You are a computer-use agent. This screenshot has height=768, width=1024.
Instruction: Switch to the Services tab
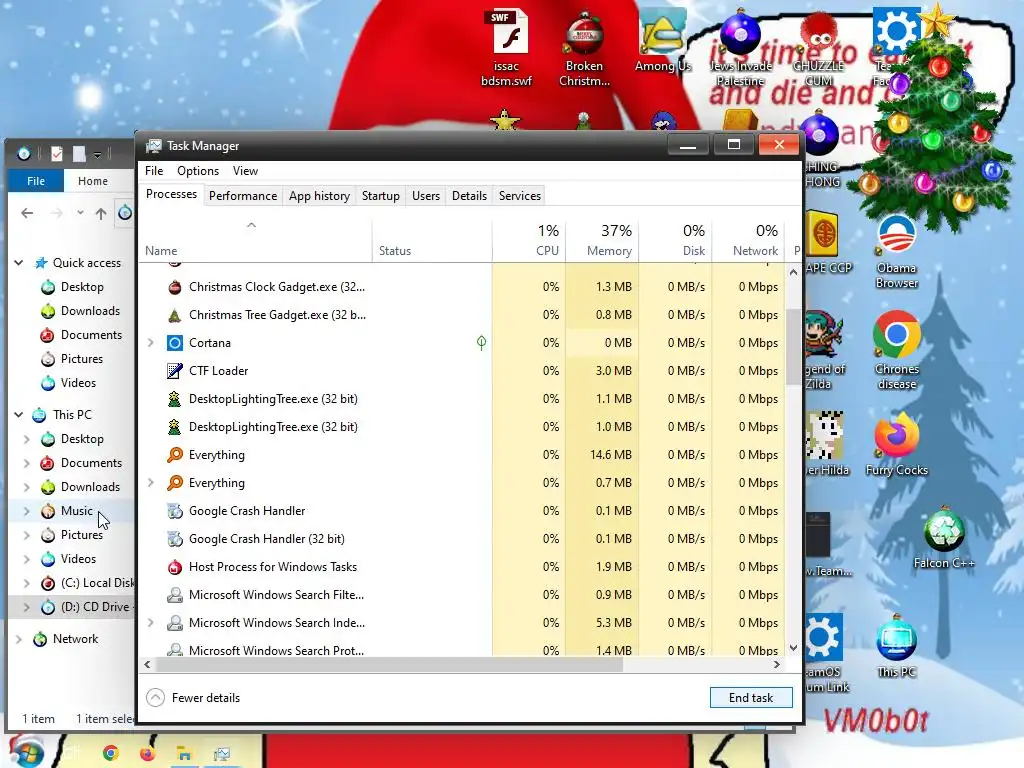520,196
